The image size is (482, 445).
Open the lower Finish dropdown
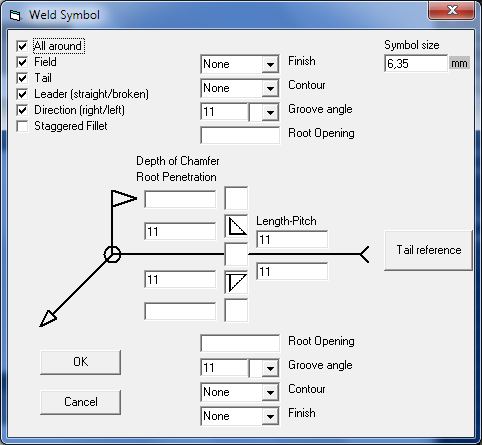[270, 416]
